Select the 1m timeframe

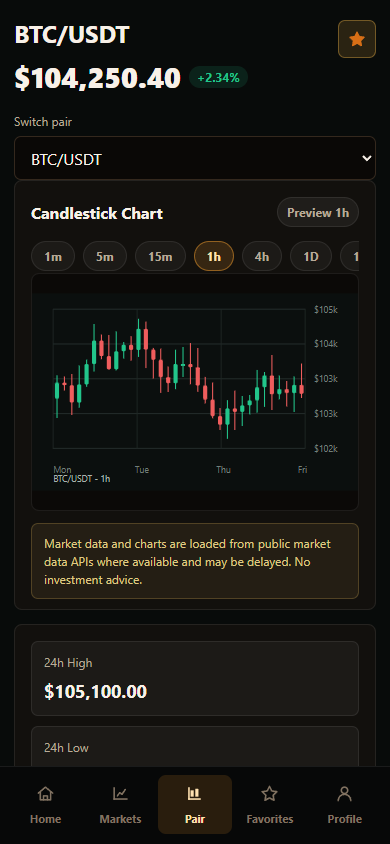tap(53, 256)
